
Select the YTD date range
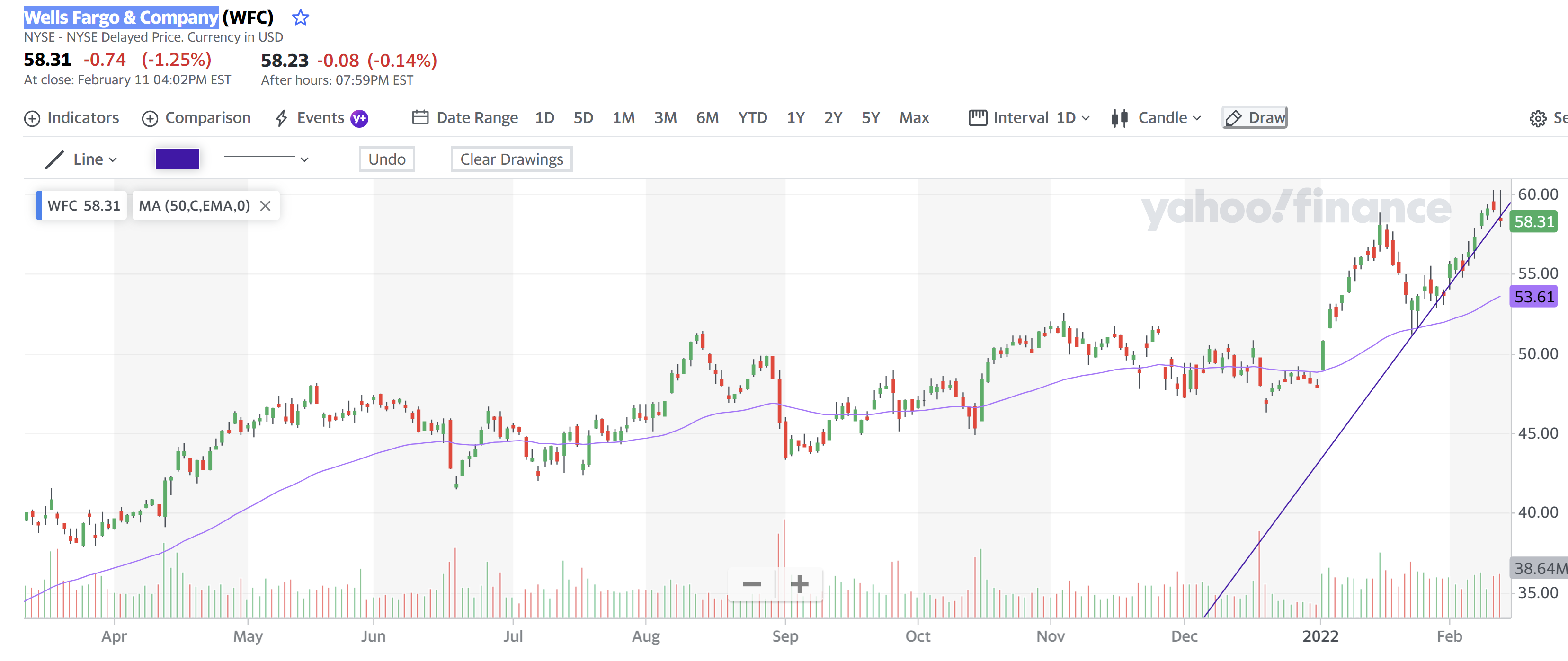[x=752, y=118]
